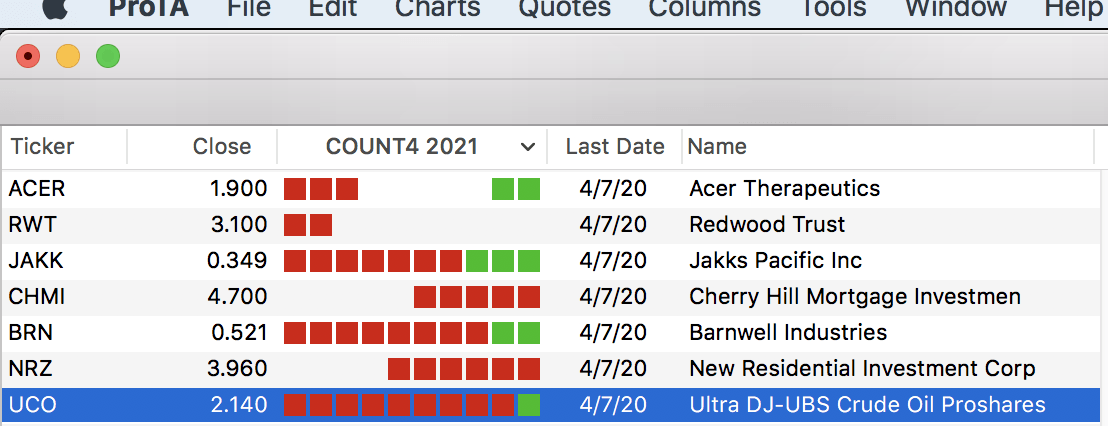
Task: Open the Window menu
Action: tap(955, 7)
